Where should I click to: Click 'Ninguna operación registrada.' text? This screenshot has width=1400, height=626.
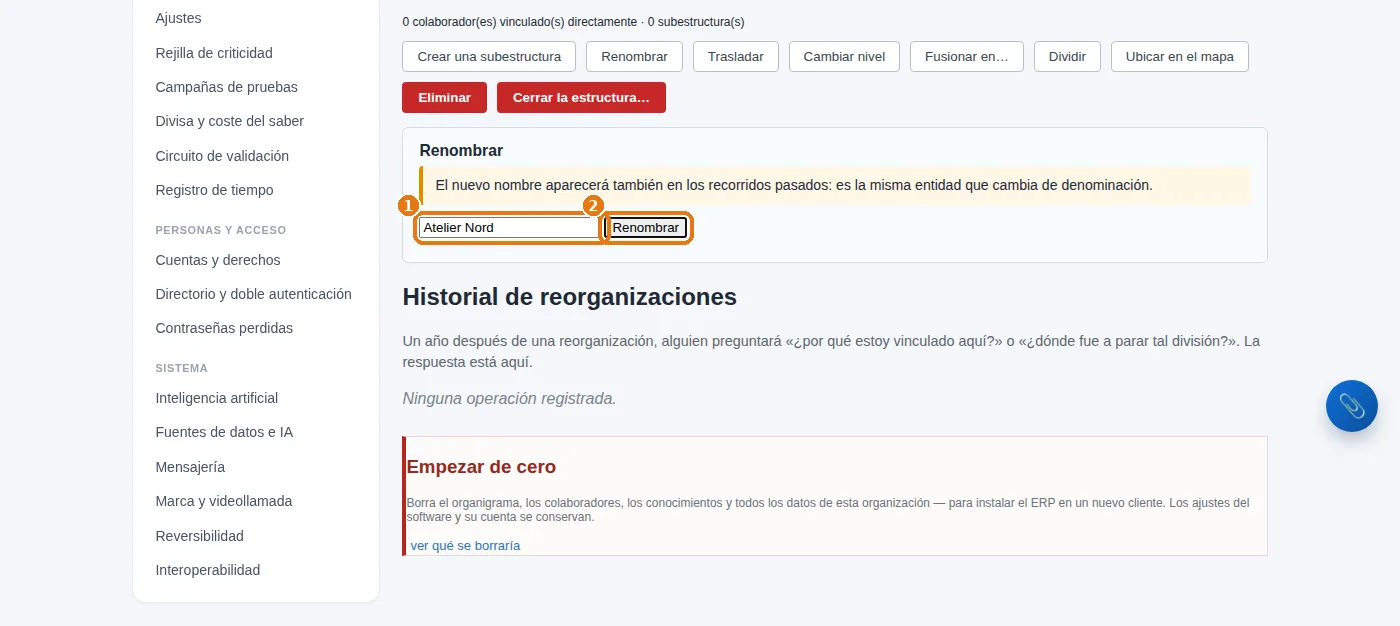click(x=509, y=398)
